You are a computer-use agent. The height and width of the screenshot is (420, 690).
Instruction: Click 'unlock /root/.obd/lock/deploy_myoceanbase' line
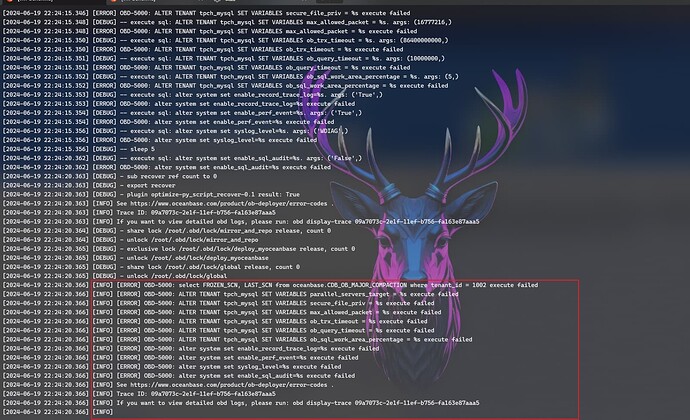coord(136,258)
